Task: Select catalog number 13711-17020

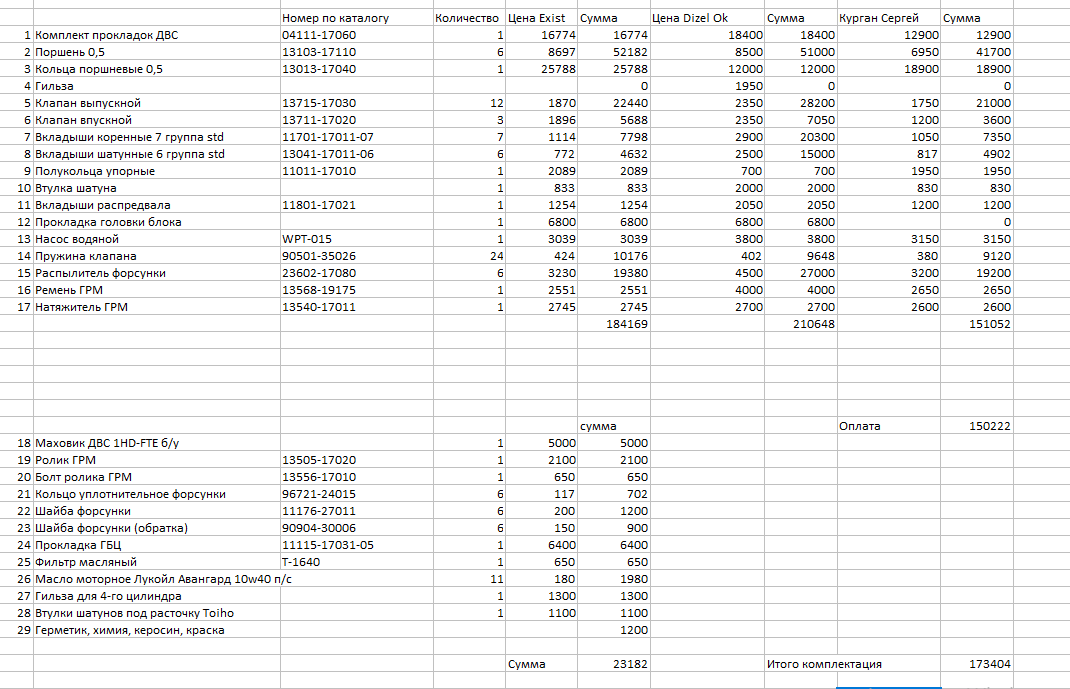Action: 357,120
